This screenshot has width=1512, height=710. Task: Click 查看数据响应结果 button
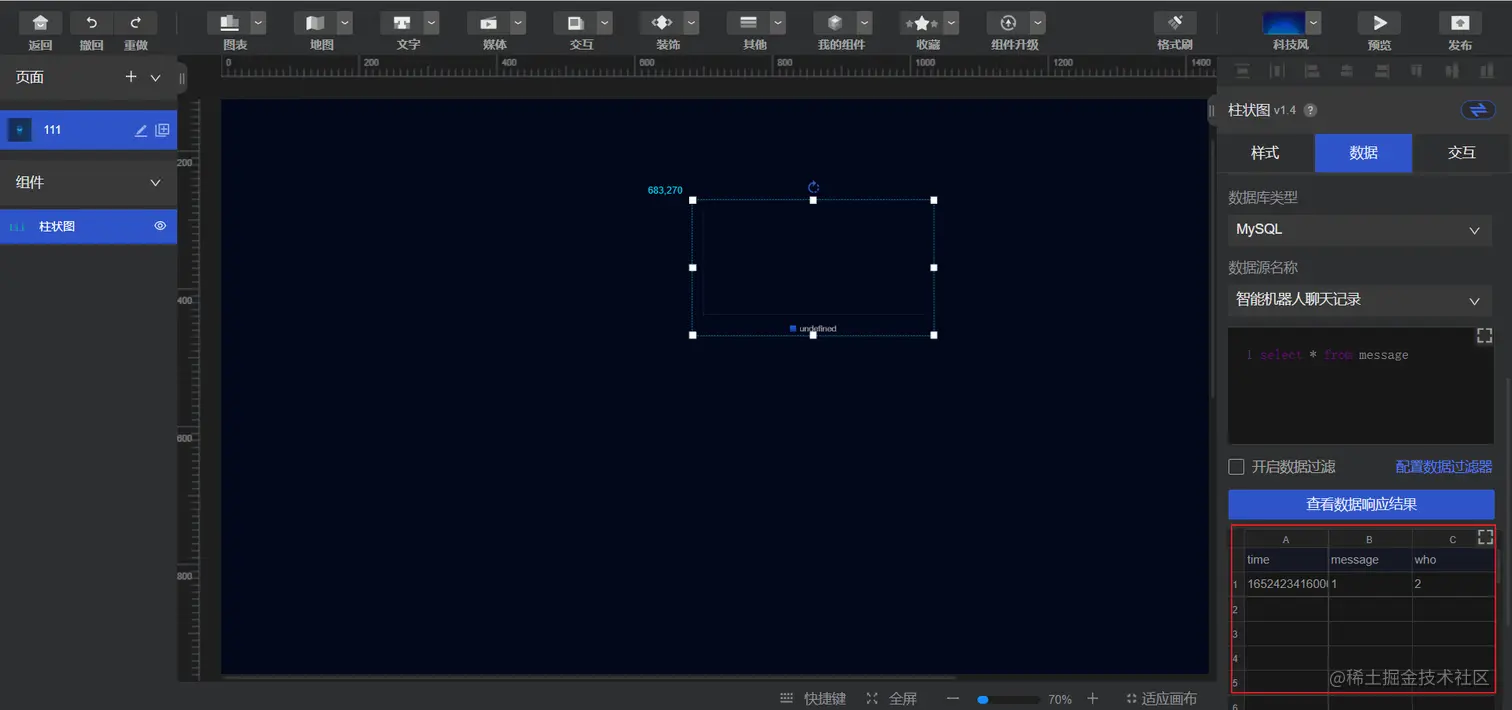click(1361, 504)
